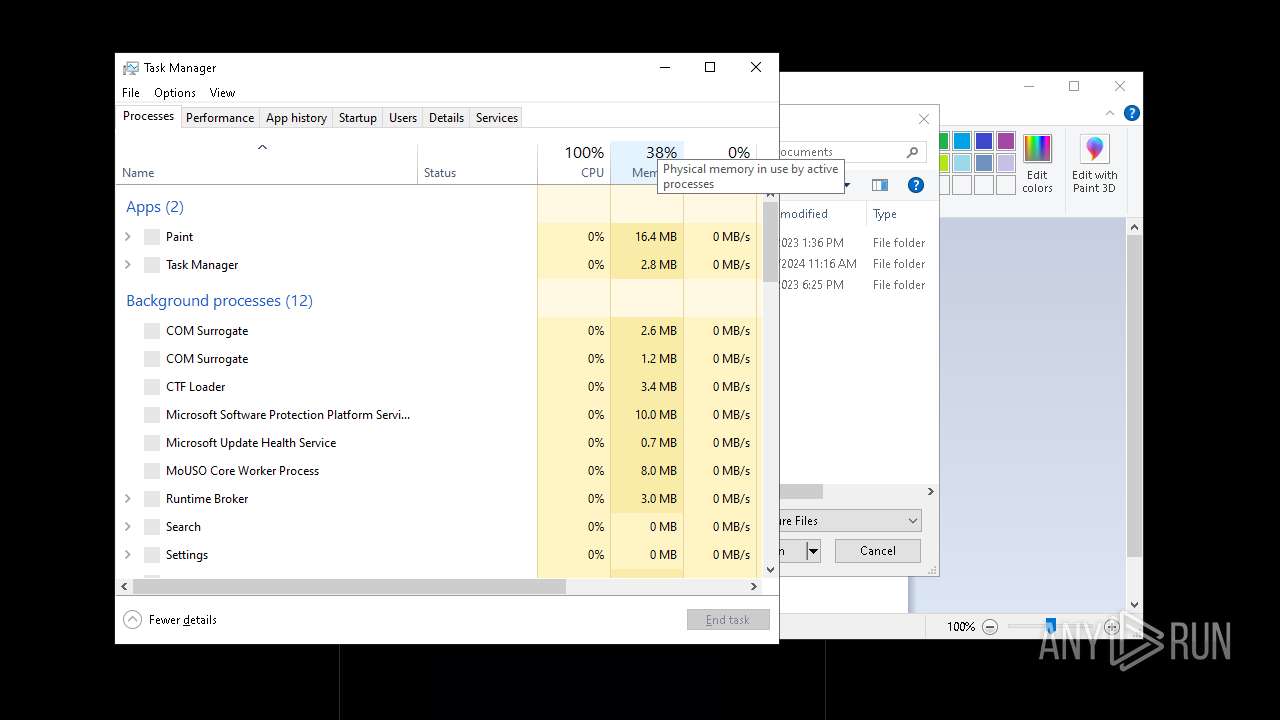Close the Open dialog with X
This screenshot has width=1280, height=720.
(924, 119)
